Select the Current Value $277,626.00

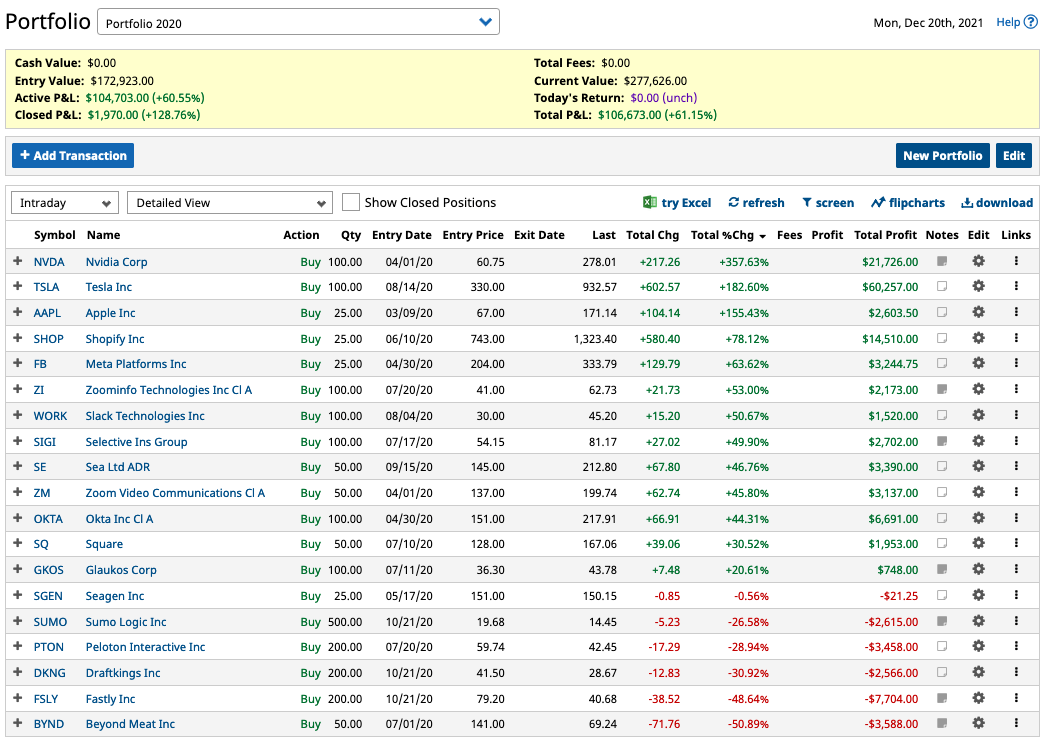click(x=655, y=80)
